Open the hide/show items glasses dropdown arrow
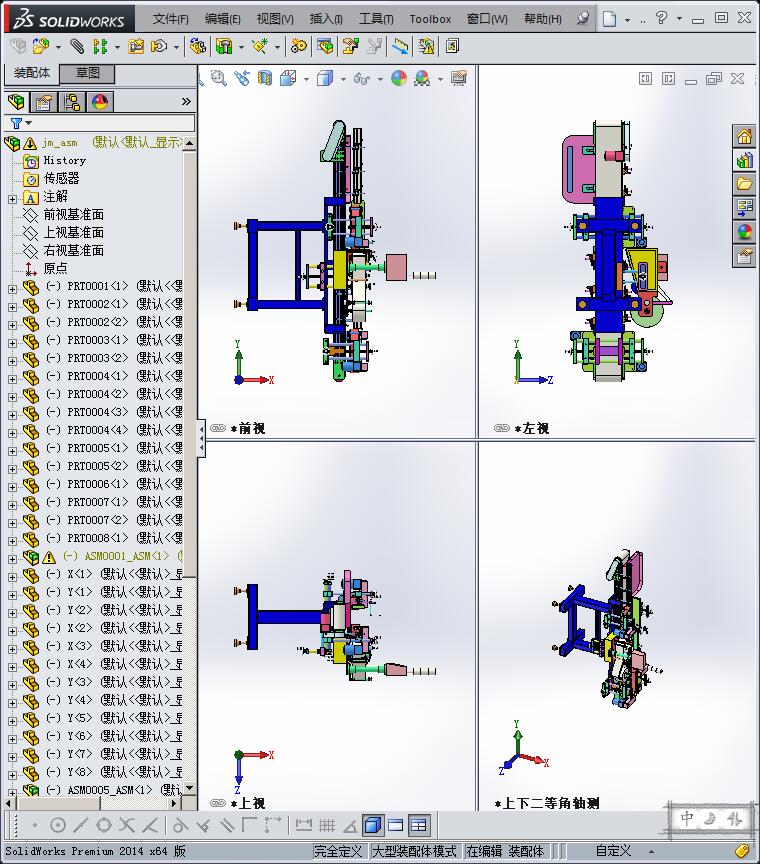The height and width of the screenshot is (864, 760). click(380, 79)
